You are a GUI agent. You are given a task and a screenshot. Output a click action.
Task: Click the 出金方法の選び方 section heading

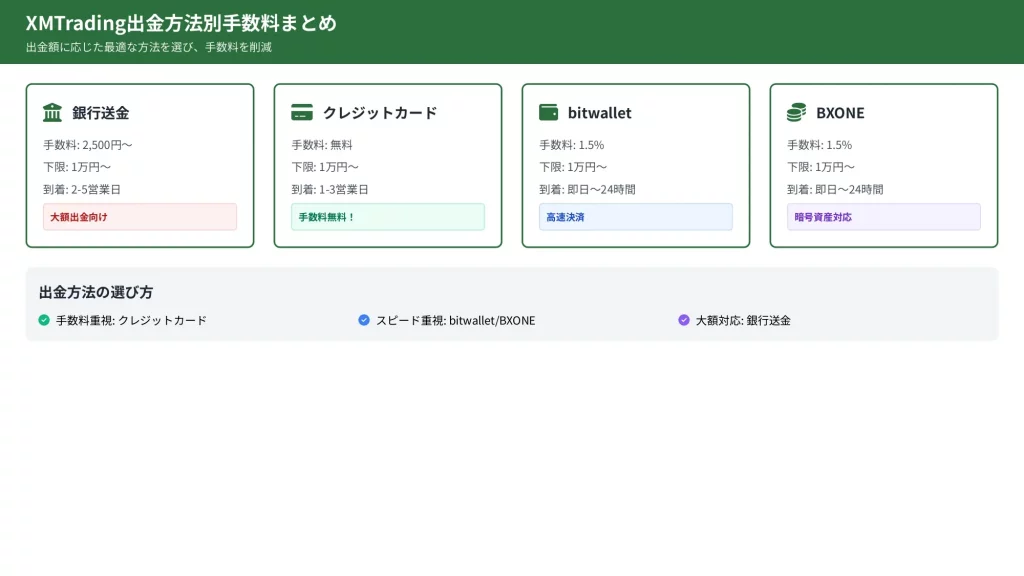(x=96, y=292)
